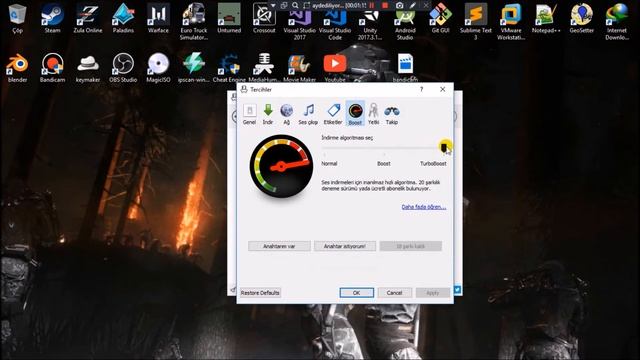Open the Genel preferences tab

click(249, 114)
